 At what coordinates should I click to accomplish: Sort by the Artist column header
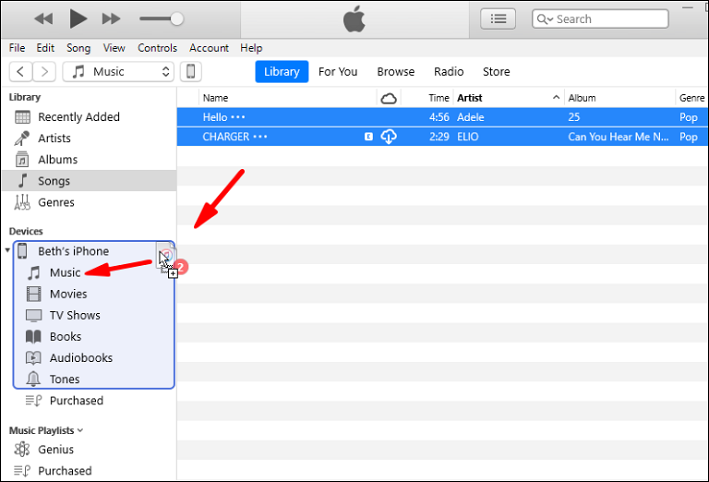[x=469, y=98]
